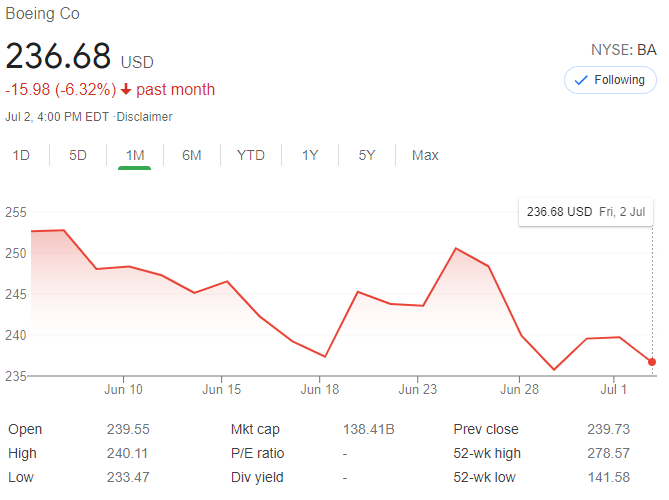The image size is (669, 500).
Task: Switch to the 6M time range
Action: coord(192,155)
